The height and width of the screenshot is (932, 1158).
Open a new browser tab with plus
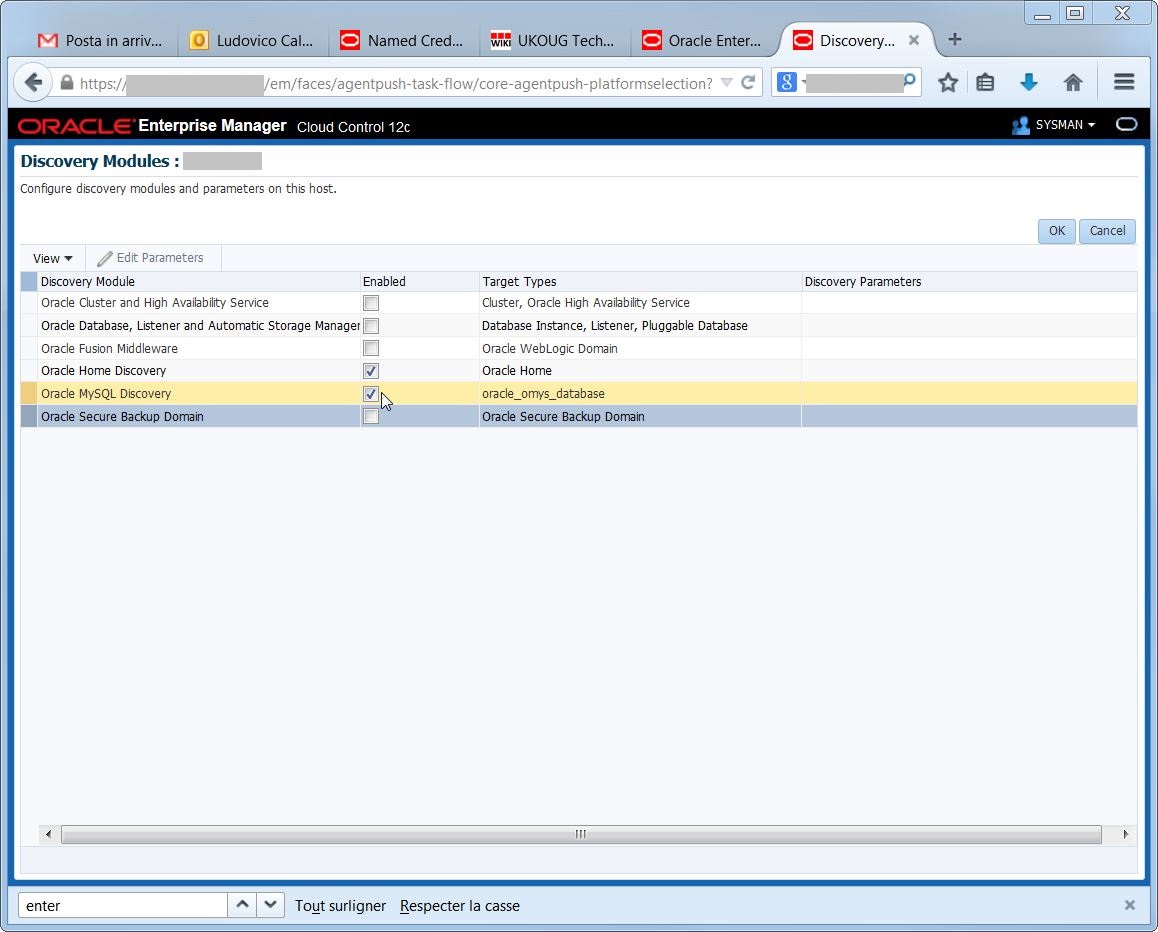pyautogui.click(x=954, y=39)
